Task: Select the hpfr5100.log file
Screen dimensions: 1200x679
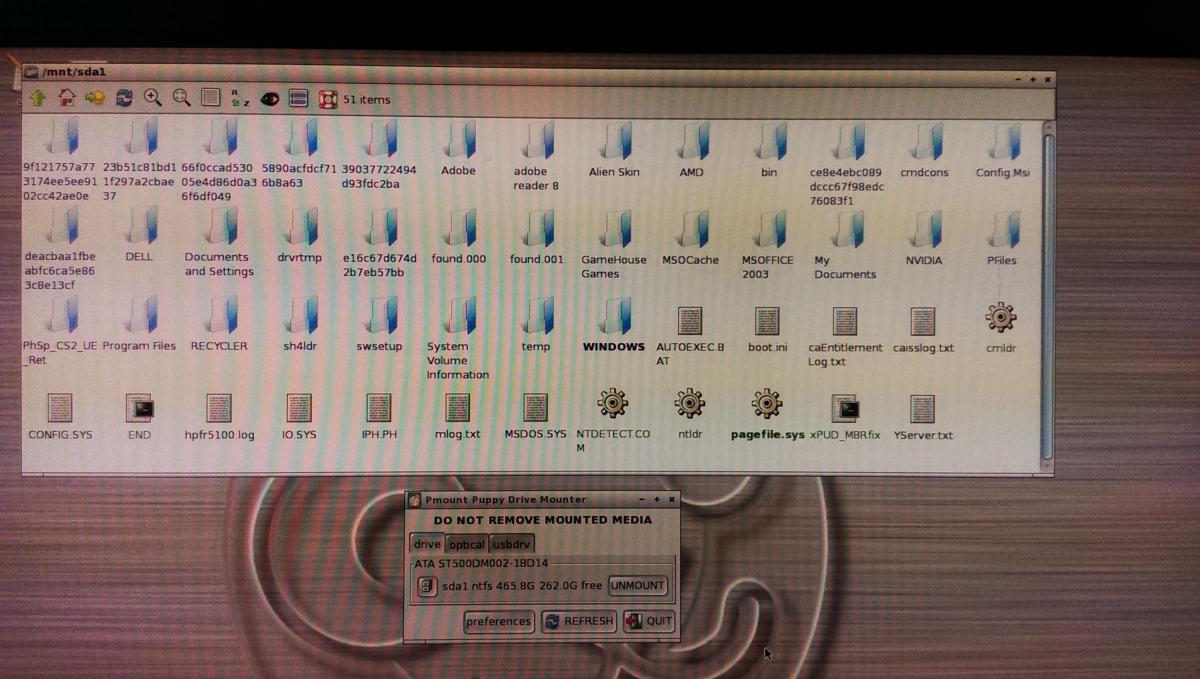Action: 219,417
